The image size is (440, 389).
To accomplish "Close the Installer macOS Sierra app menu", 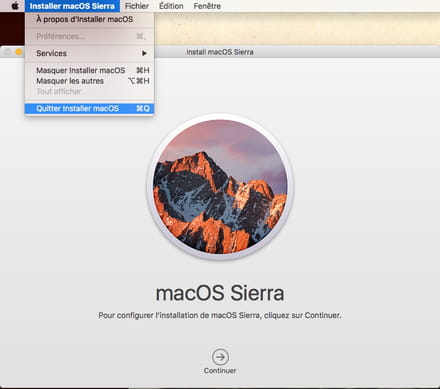I will pyautogui.click(x=72, y=6).
